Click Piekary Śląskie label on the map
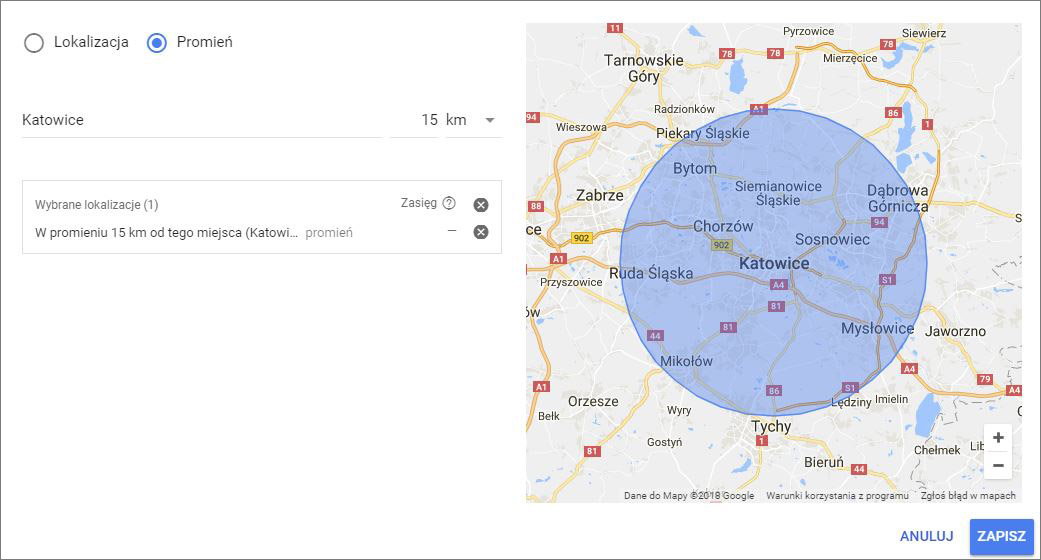 pos(702,133)
